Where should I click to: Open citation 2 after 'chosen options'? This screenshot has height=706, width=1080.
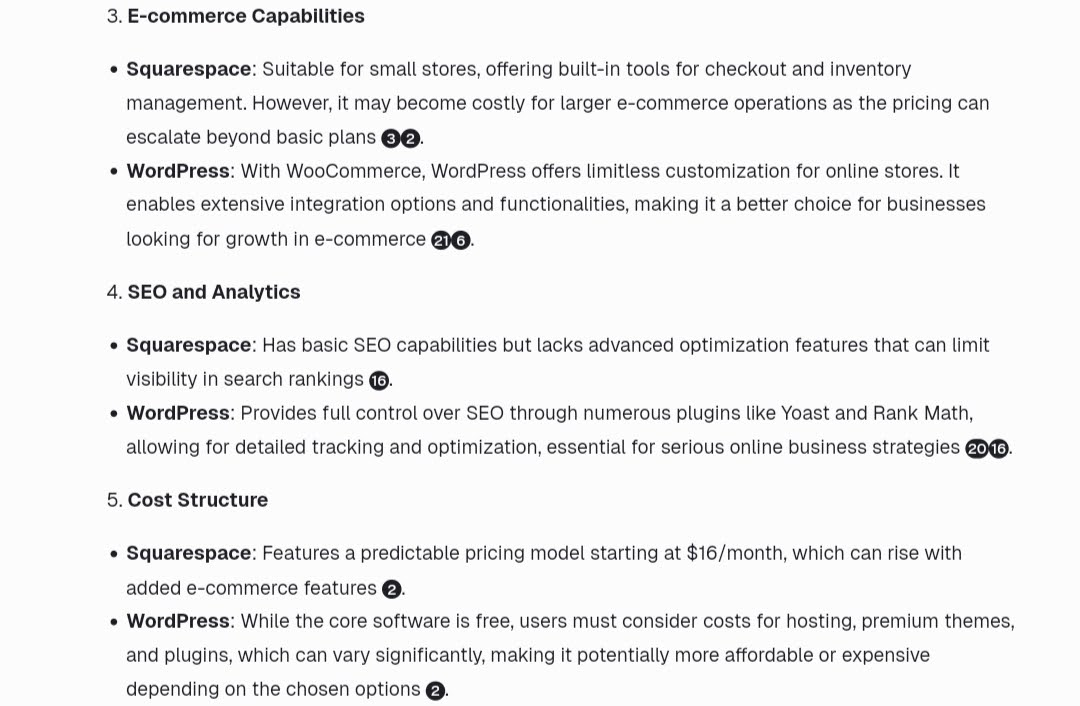click(x=435, y=691)
